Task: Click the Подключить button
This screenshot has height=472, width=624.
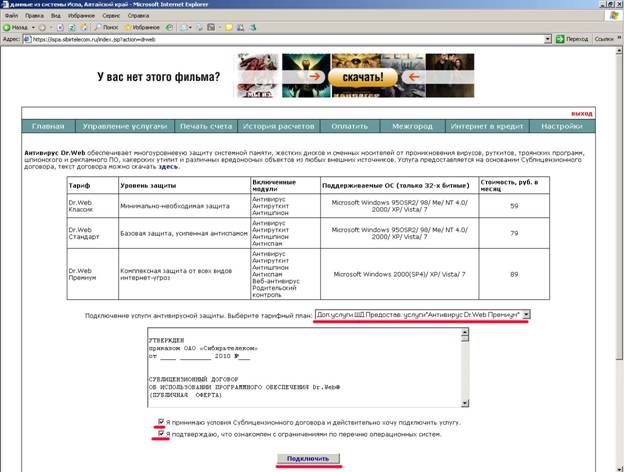Action: (308, 458)
